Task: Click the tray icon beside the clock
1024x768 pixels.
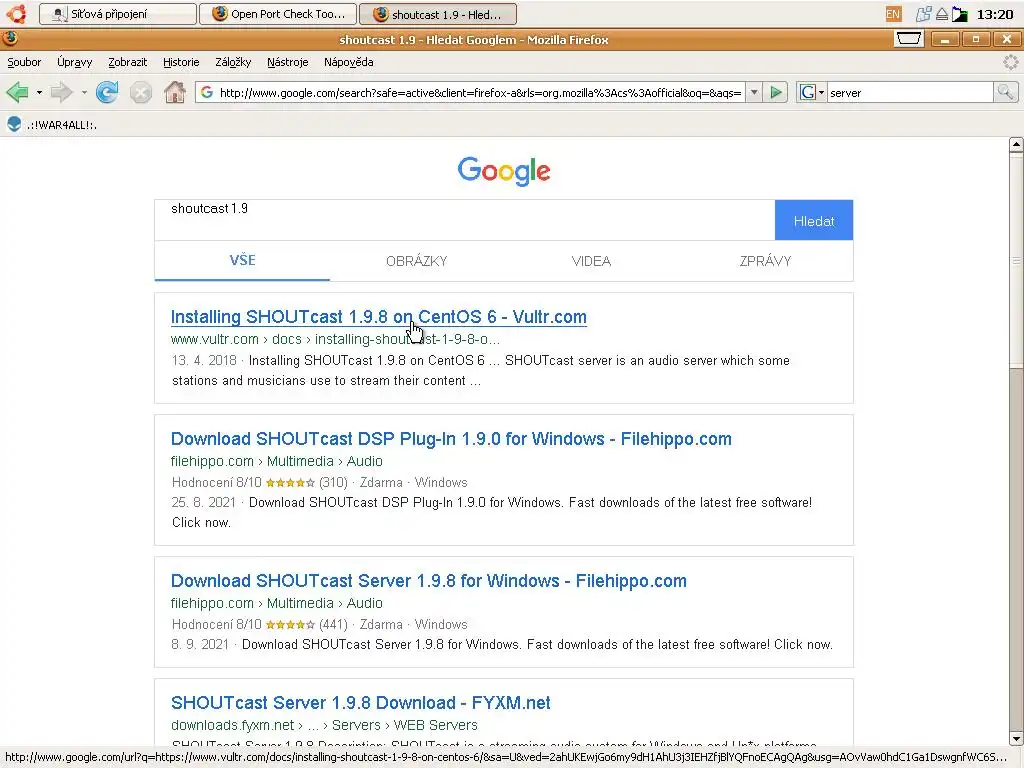Action: pos(960,14)
